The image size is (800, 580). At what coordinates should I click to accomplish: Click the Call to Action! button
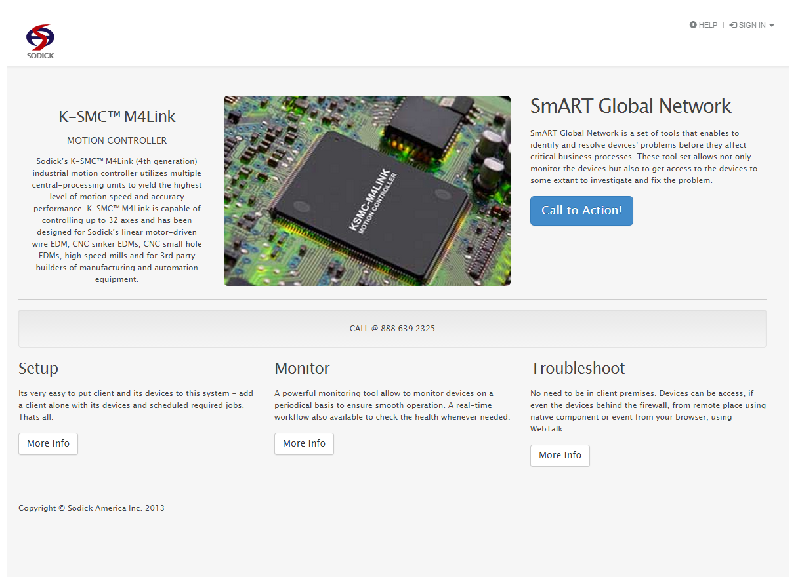(x=581, y=211)
